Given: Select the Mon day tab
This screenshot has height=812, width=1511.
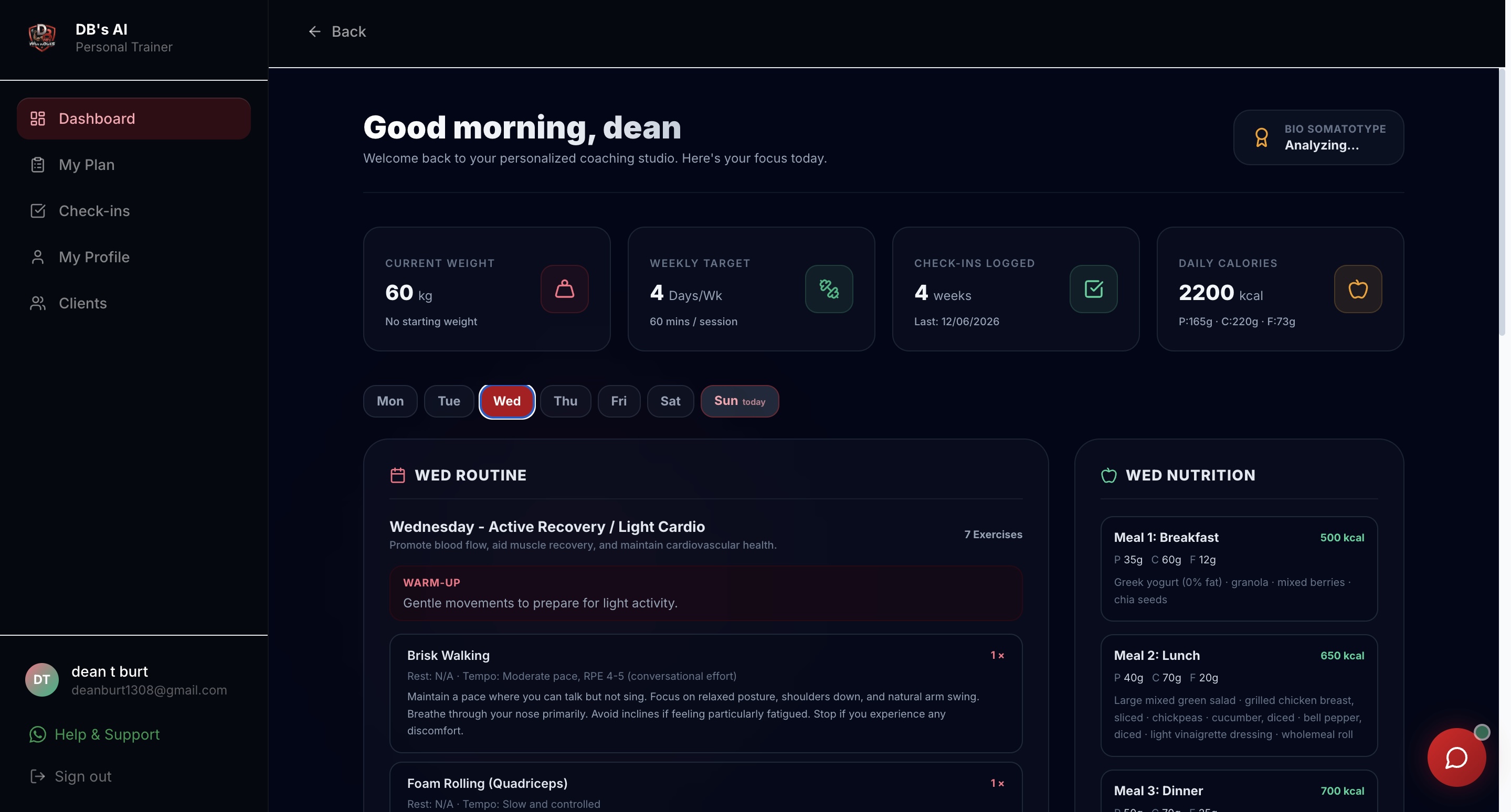Looking at the screenshot, I should [390, 401].
